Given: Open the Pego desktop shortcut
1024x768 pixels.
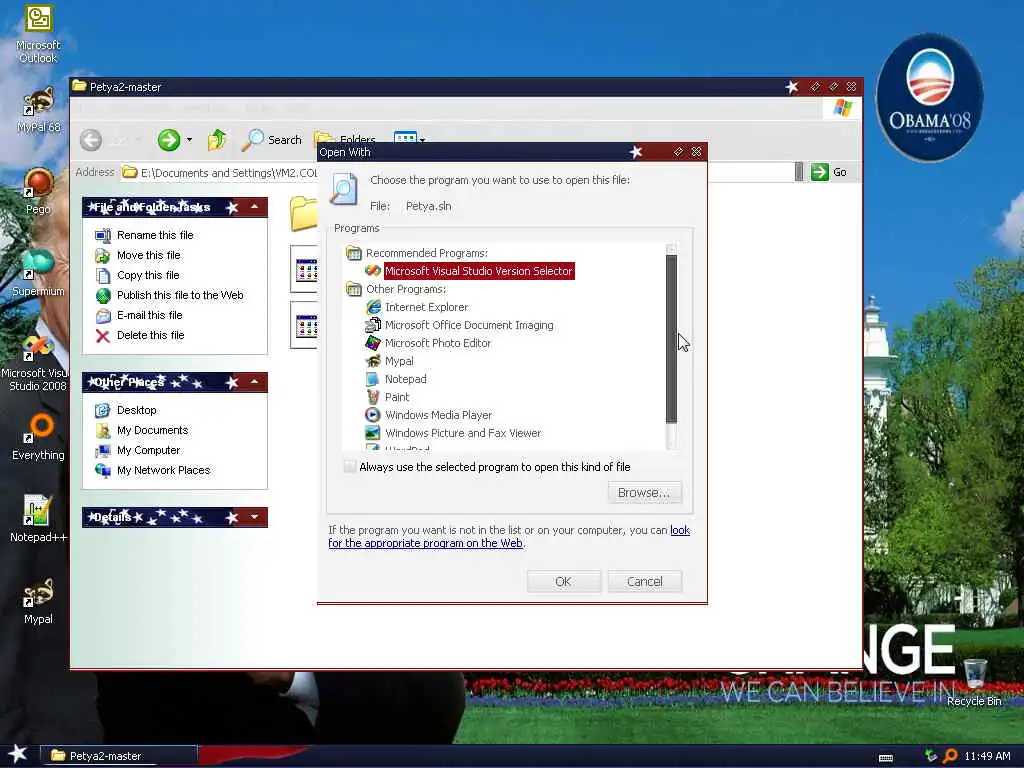Looking at the screenshot, I should pos(38,191).
